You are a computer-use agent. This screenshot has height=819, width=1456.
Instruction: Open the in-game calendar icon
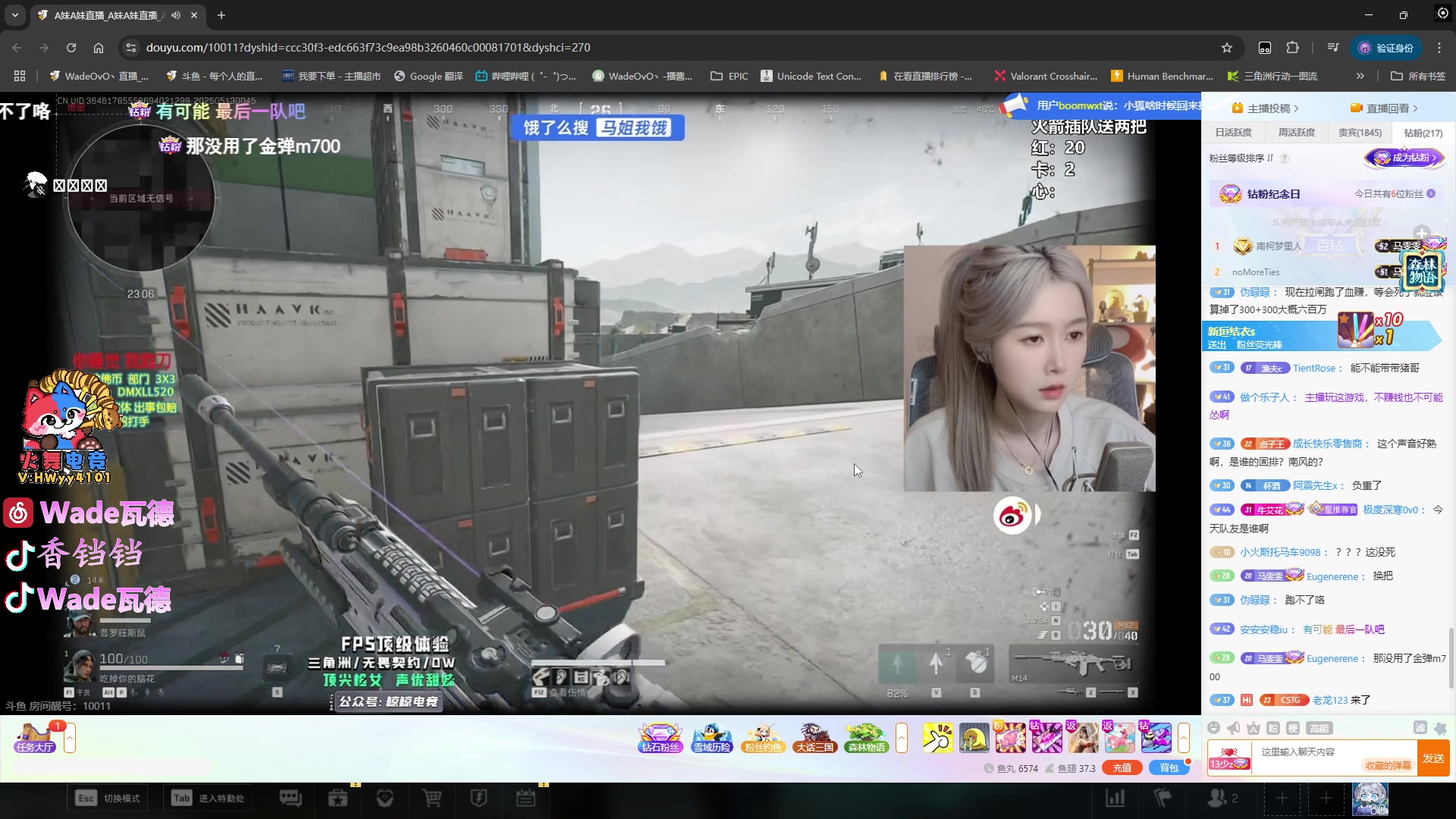coord(526,798)
